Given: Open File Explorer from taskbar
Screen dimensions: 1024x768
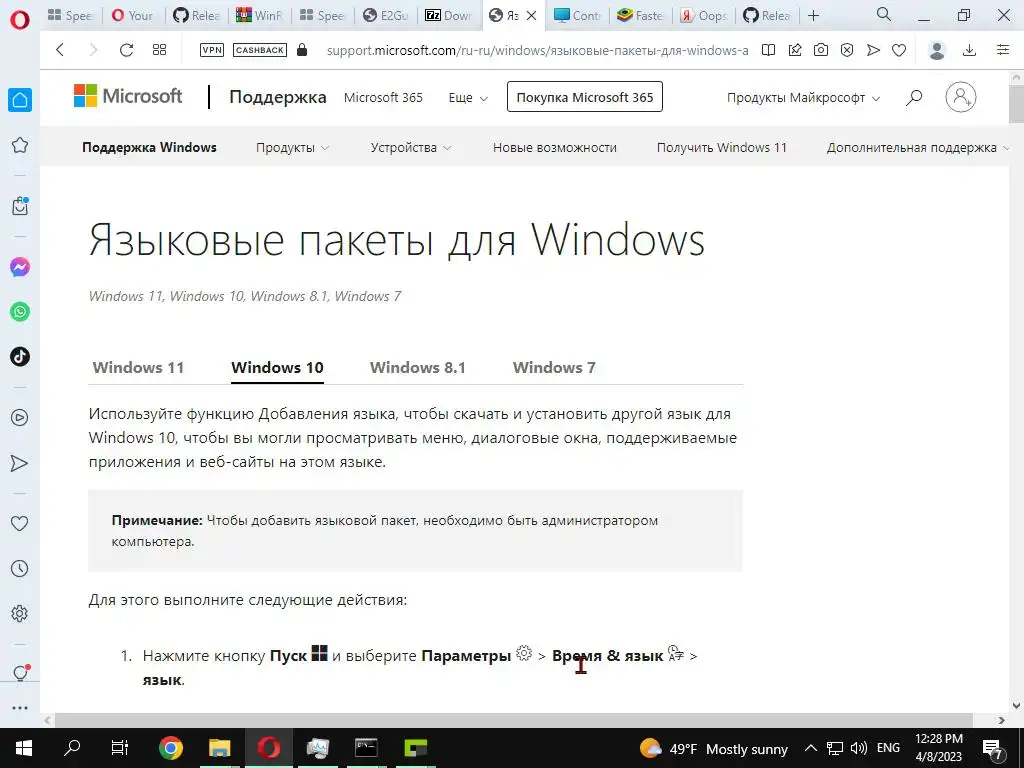Looking at the screenshot, I should pos(219,748).
